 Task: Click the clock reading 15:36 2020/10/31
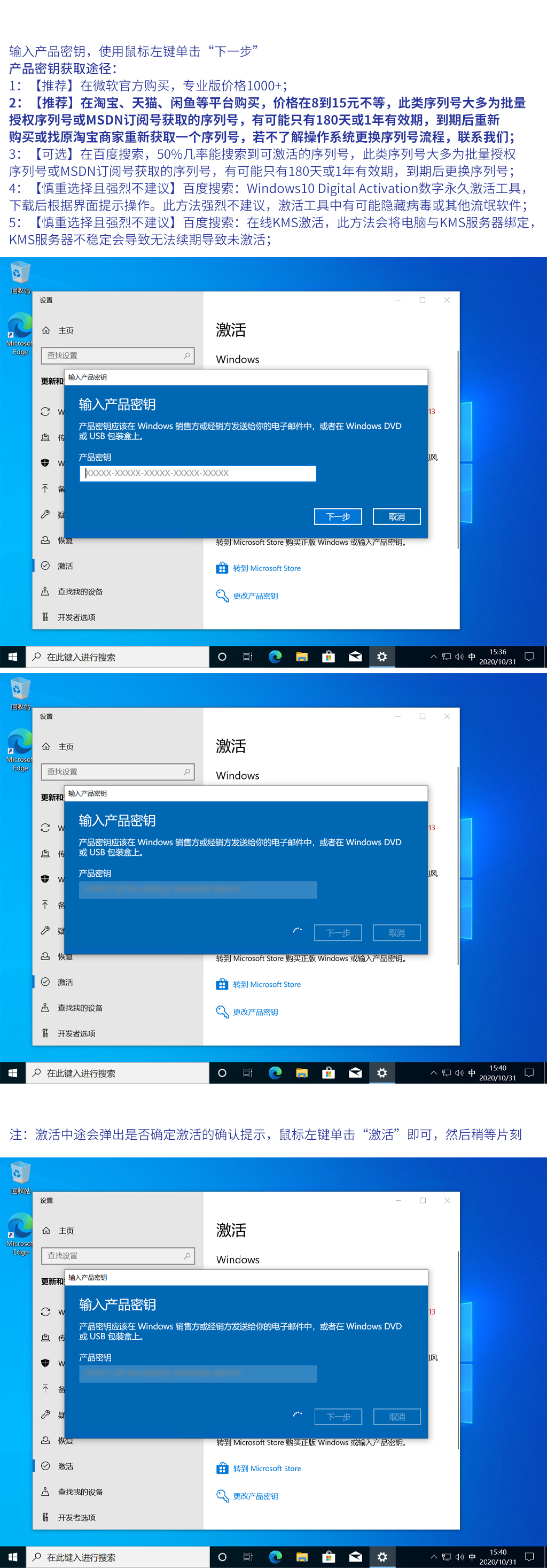pyautogui.click(x=498, y=657)
